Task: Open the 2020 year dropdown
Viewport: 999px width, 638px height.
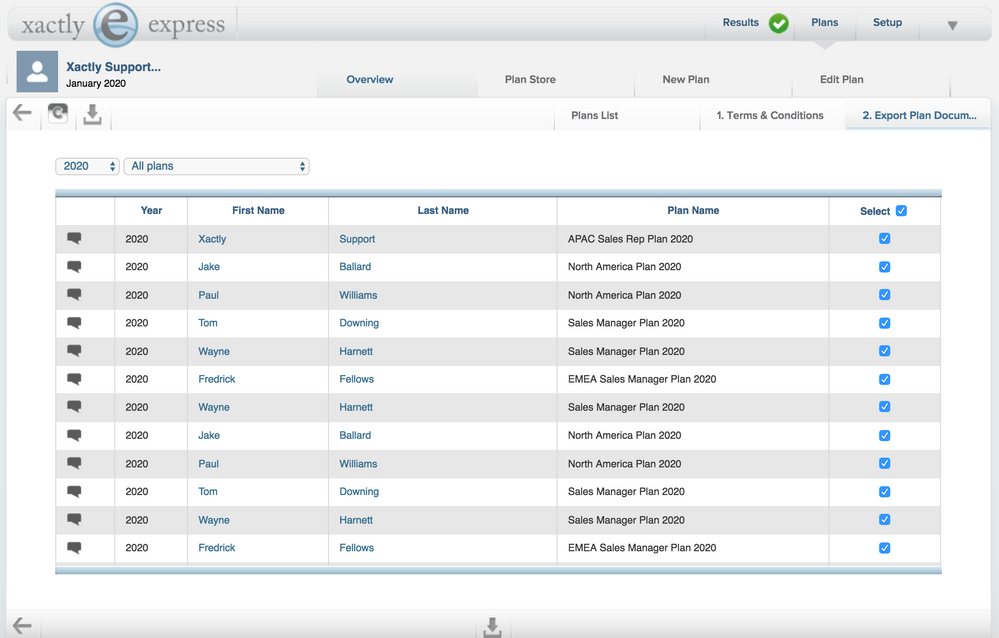Action: point(87,166)
